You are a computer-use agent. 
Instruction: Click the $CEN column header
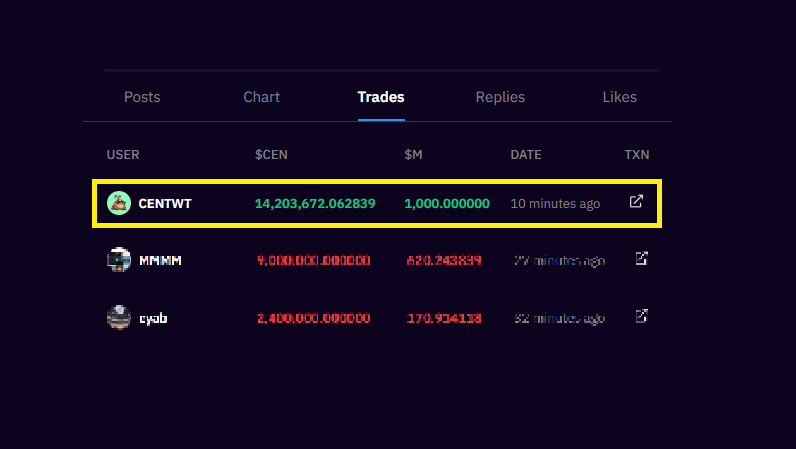click(x=271, y=155)
